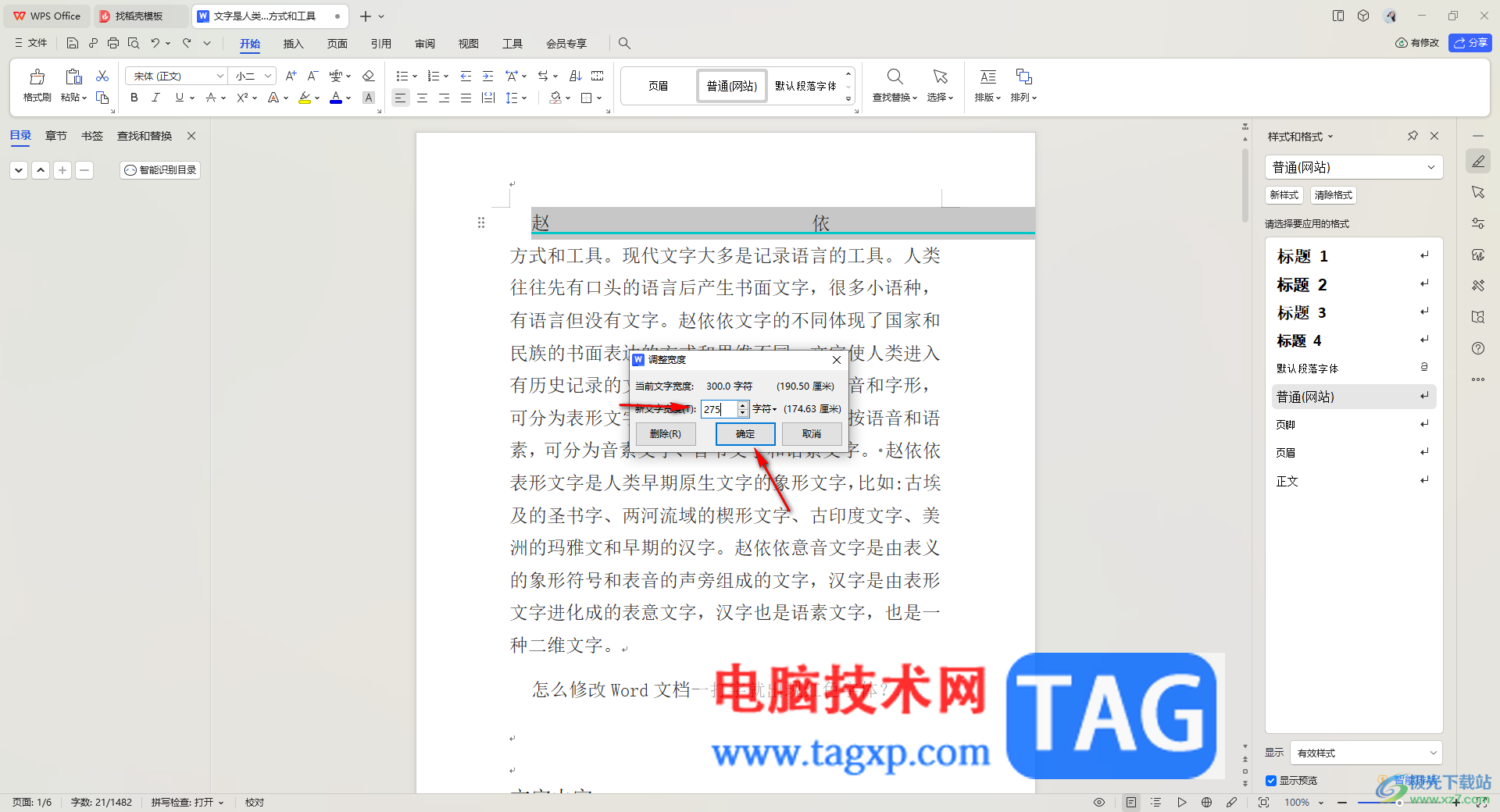
Task: Apply the 标题 1 style
Action: coord(1354,256)
